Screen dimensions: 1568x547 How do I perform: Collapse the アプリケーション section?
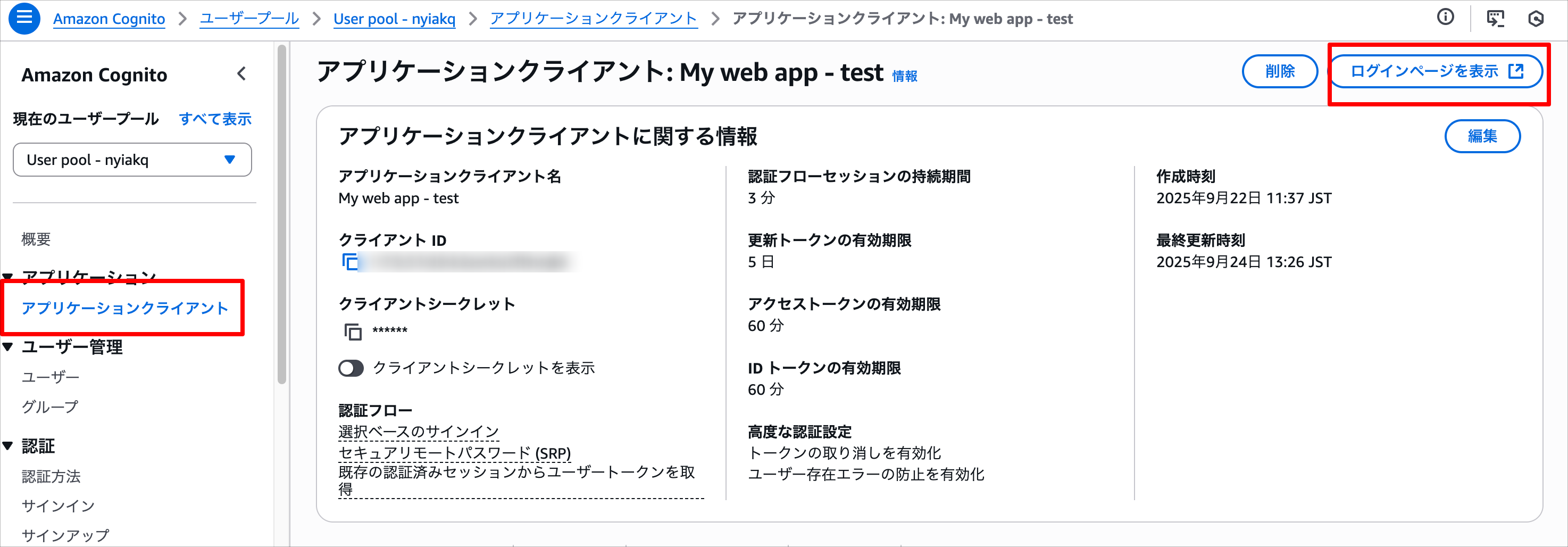pyautogui.click(x=8, y=278)
